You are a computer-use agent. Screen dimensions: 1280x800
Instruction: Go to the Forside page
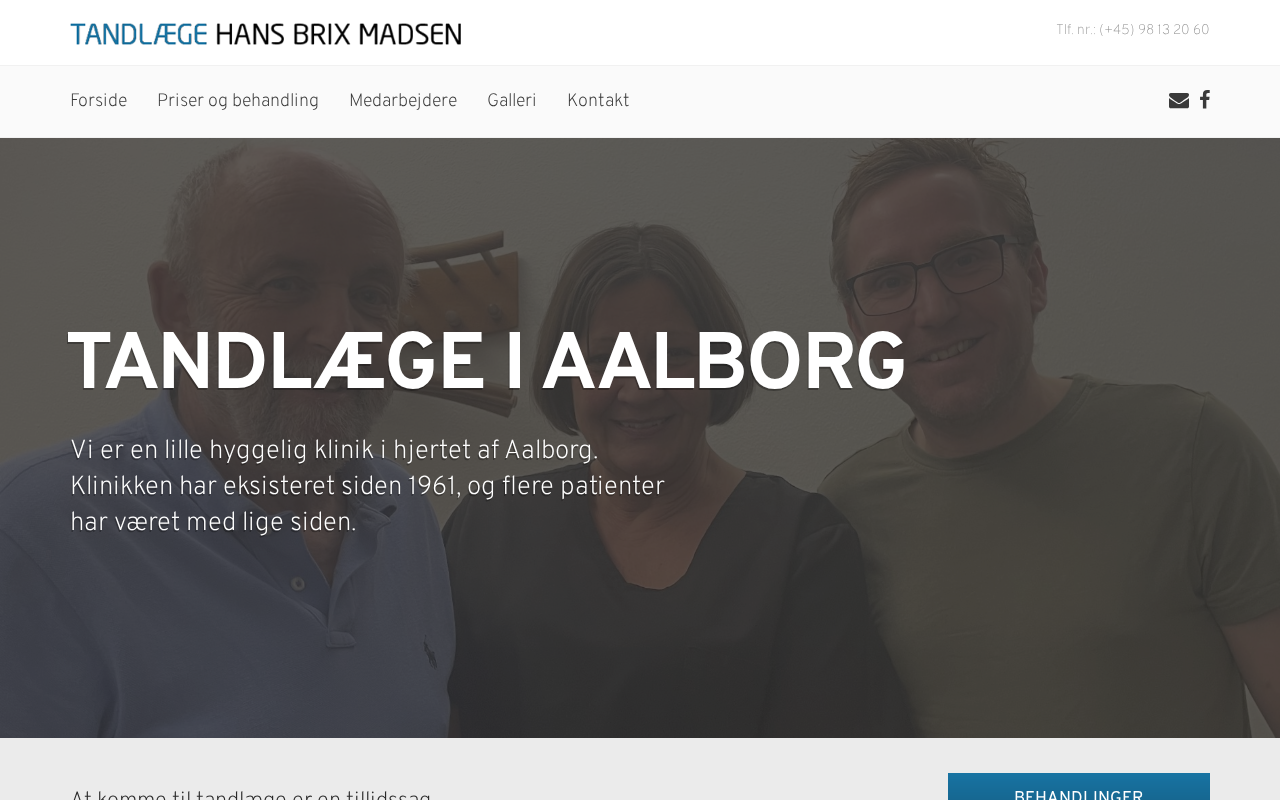(x=98, y=101)
